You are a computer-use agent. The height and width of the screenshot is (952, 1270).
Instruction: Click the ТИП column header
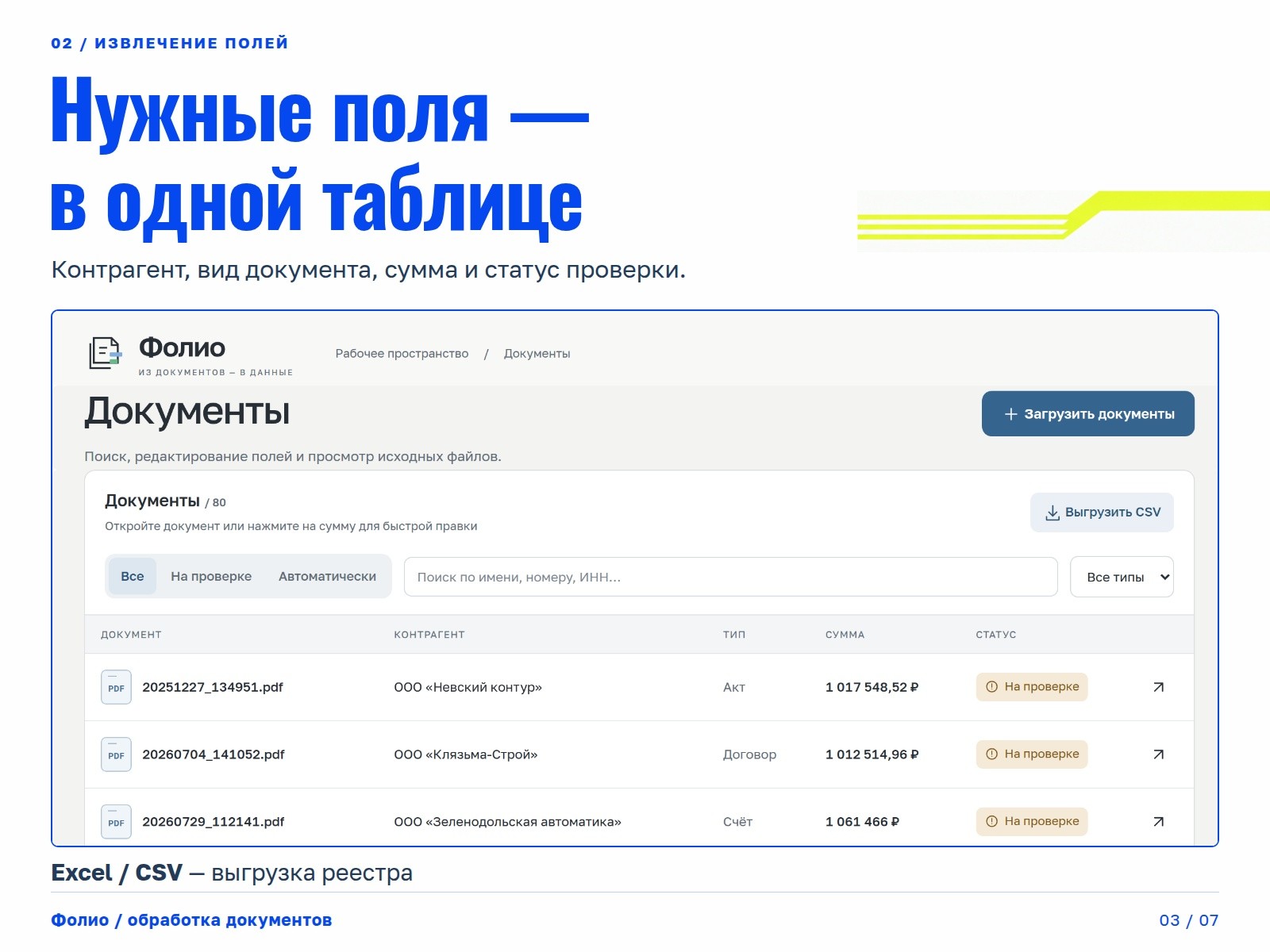tap(734, 635)
